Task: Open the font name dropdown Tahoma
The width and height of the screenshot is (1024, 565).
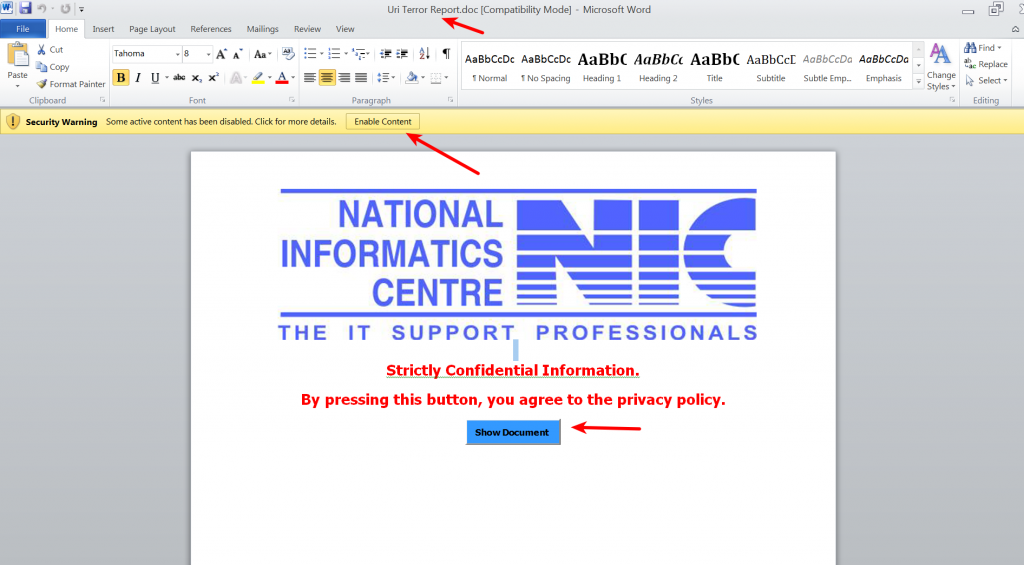Action: (177, 54)
